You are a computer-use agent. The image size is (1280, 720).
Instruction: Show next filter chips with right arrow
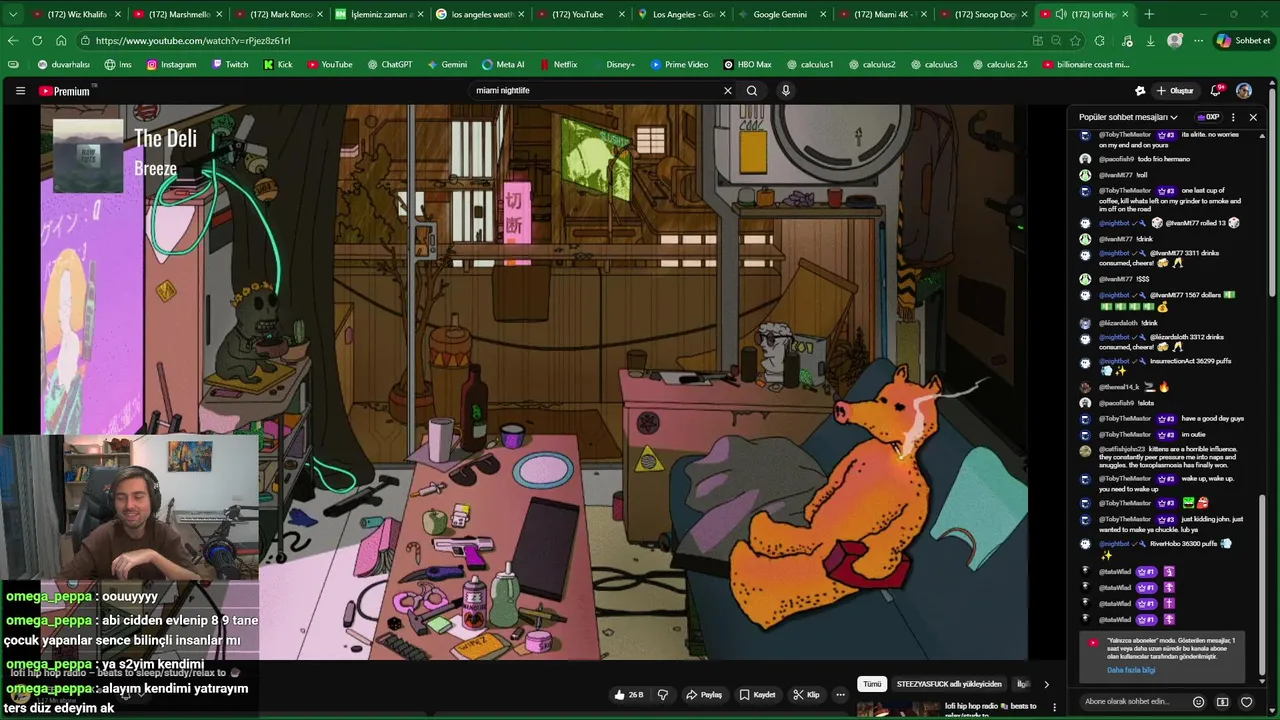(x=1046, y=684)
